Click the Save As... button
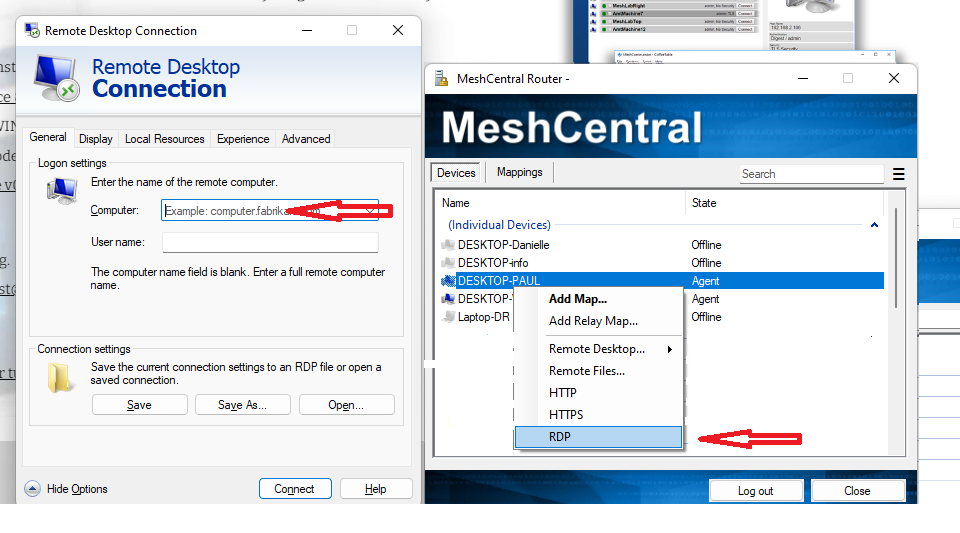The width and height of the screenshot is (960, 533). click(x=242, y=405)
